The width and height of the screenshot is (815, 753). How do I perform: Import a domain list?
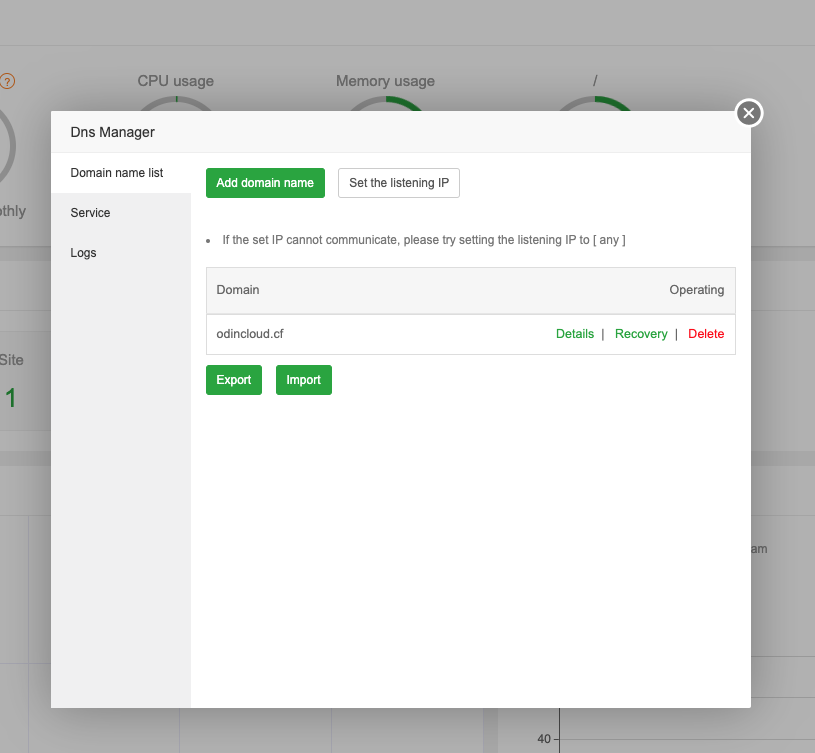304,380
